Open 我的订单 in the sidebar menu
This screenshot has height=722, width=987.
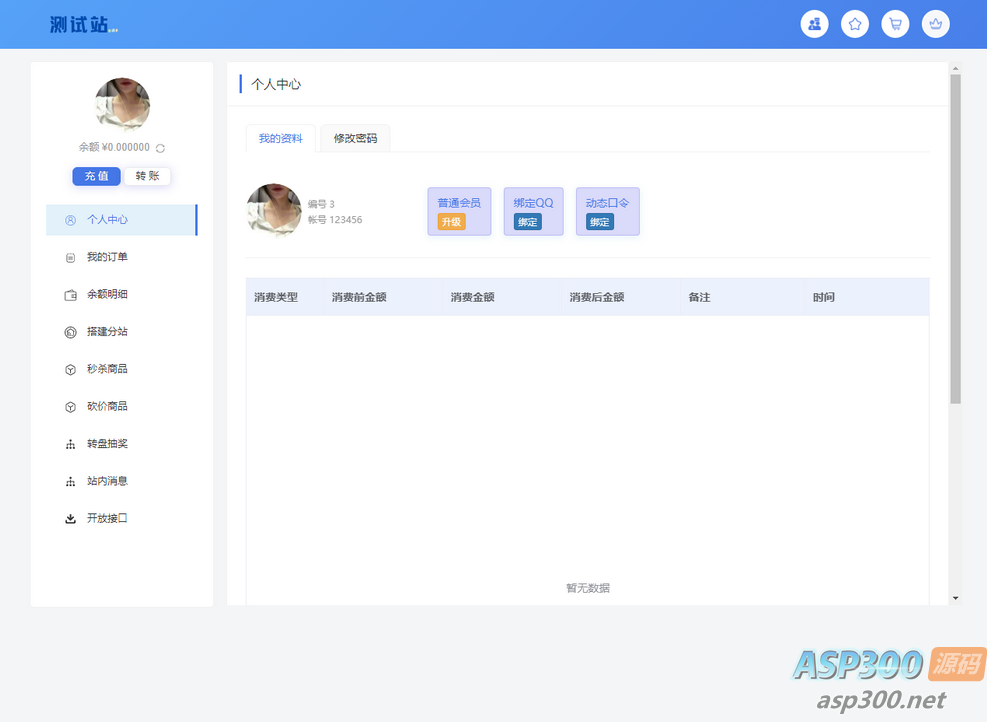(121, 257)
